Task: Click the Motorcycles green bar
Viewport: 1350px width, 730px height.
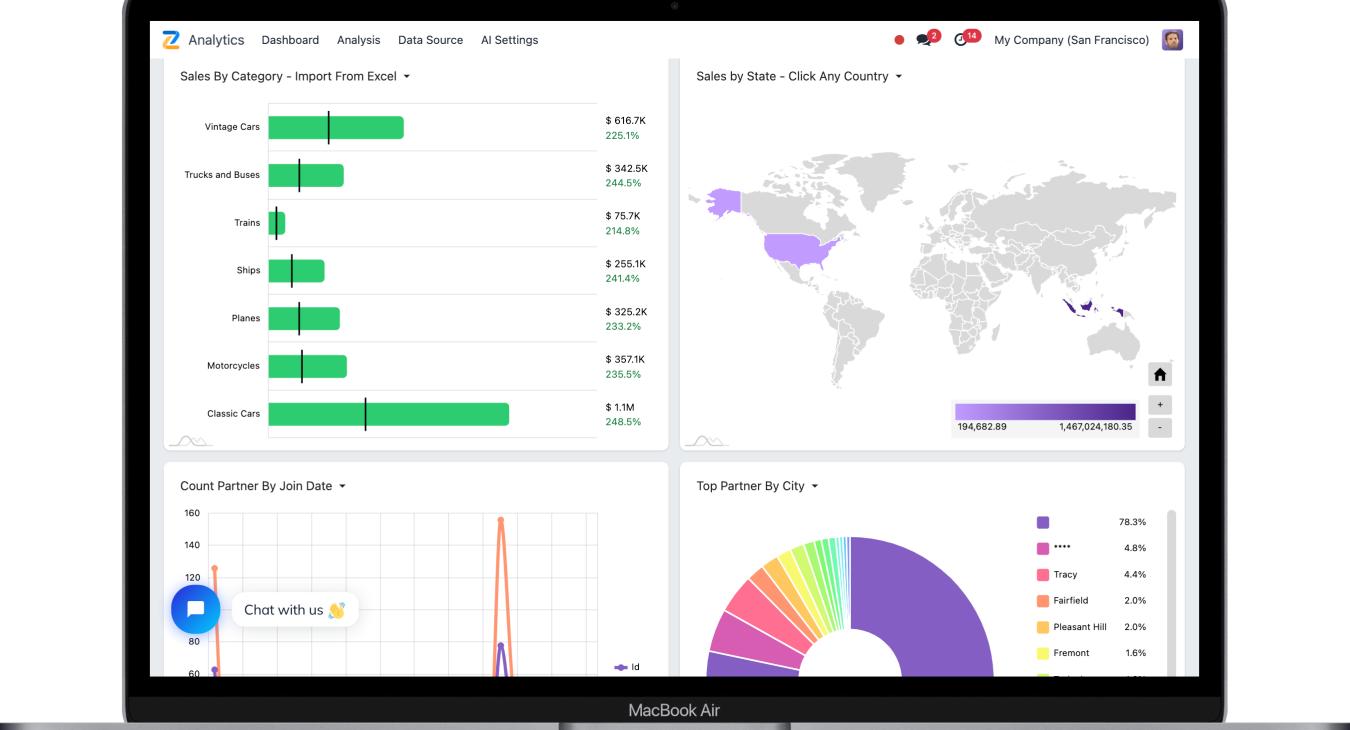Action: pyautogui.click(x=307, y=366)
